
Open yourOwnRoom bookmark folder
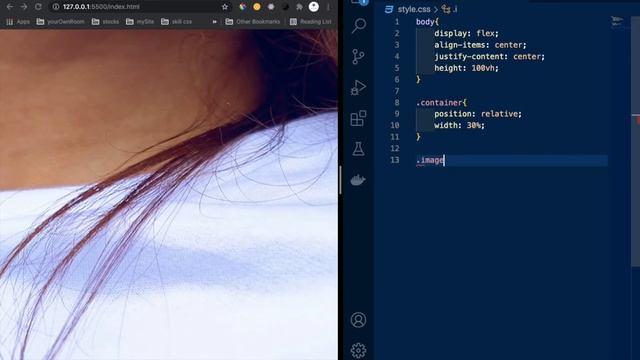point(60,22)
